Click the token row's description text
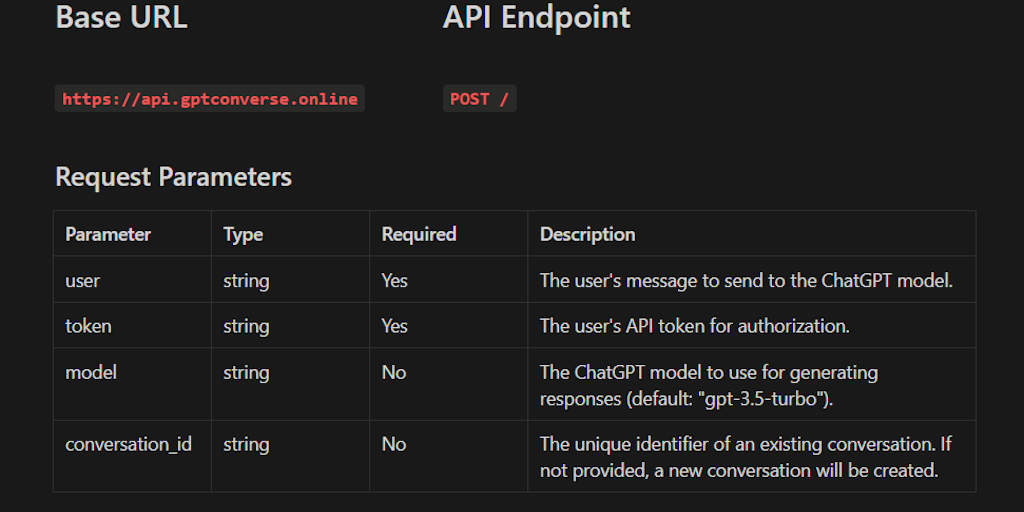Viewport: 1024px width, 512px height. click(694, 326)
